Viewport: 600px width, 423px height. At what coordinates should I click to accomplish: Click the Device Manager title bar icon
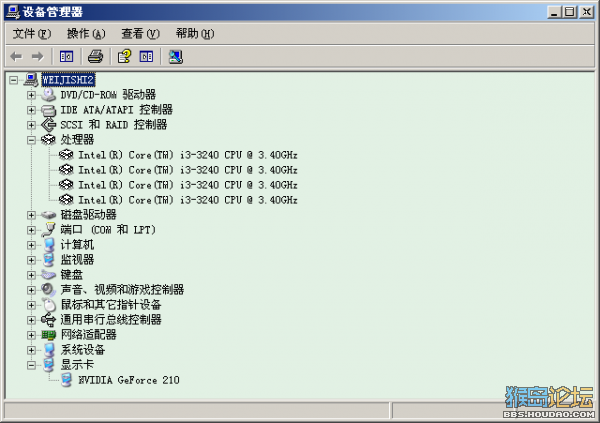pos(13,12)
